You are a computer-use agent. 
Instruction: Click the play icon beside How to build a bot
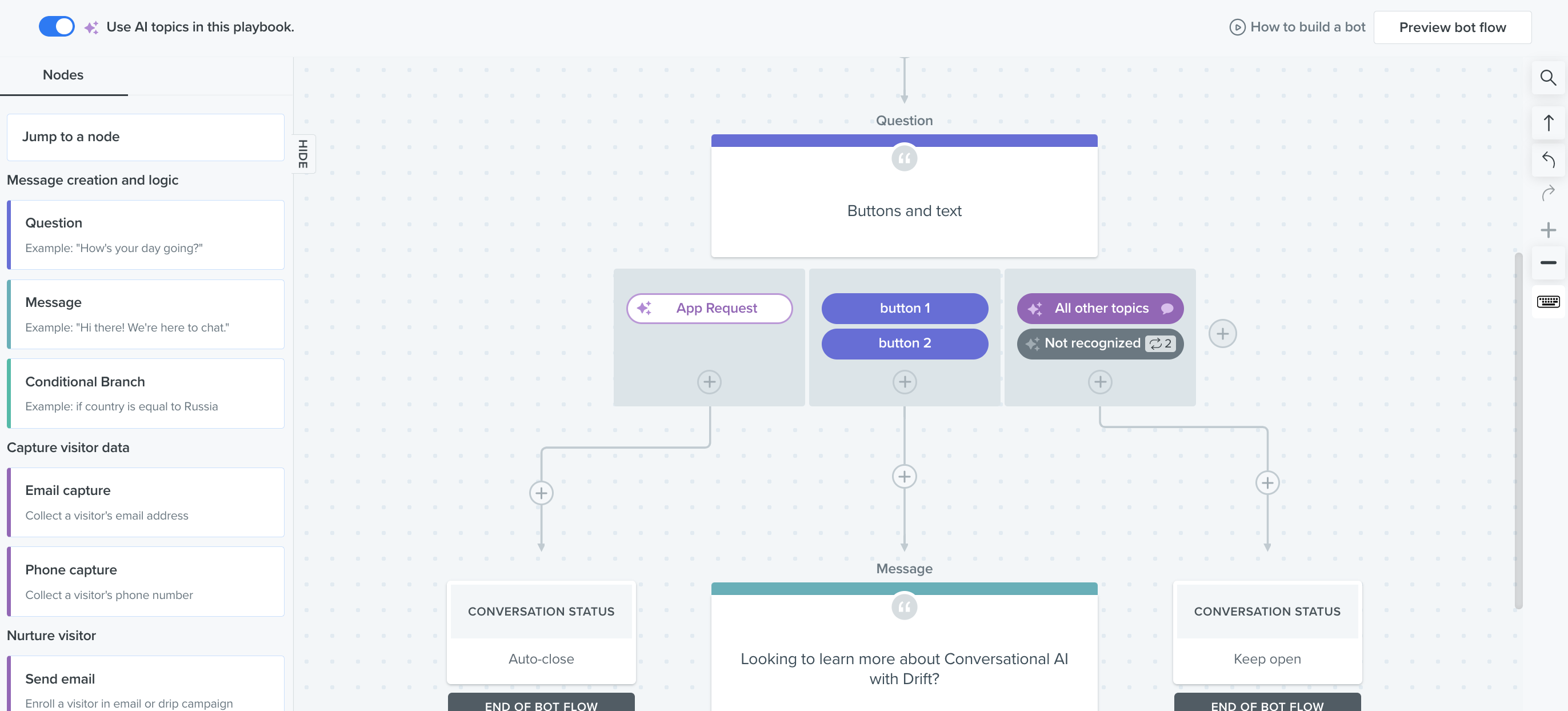pyautogui.click(x=1237, y=27)
